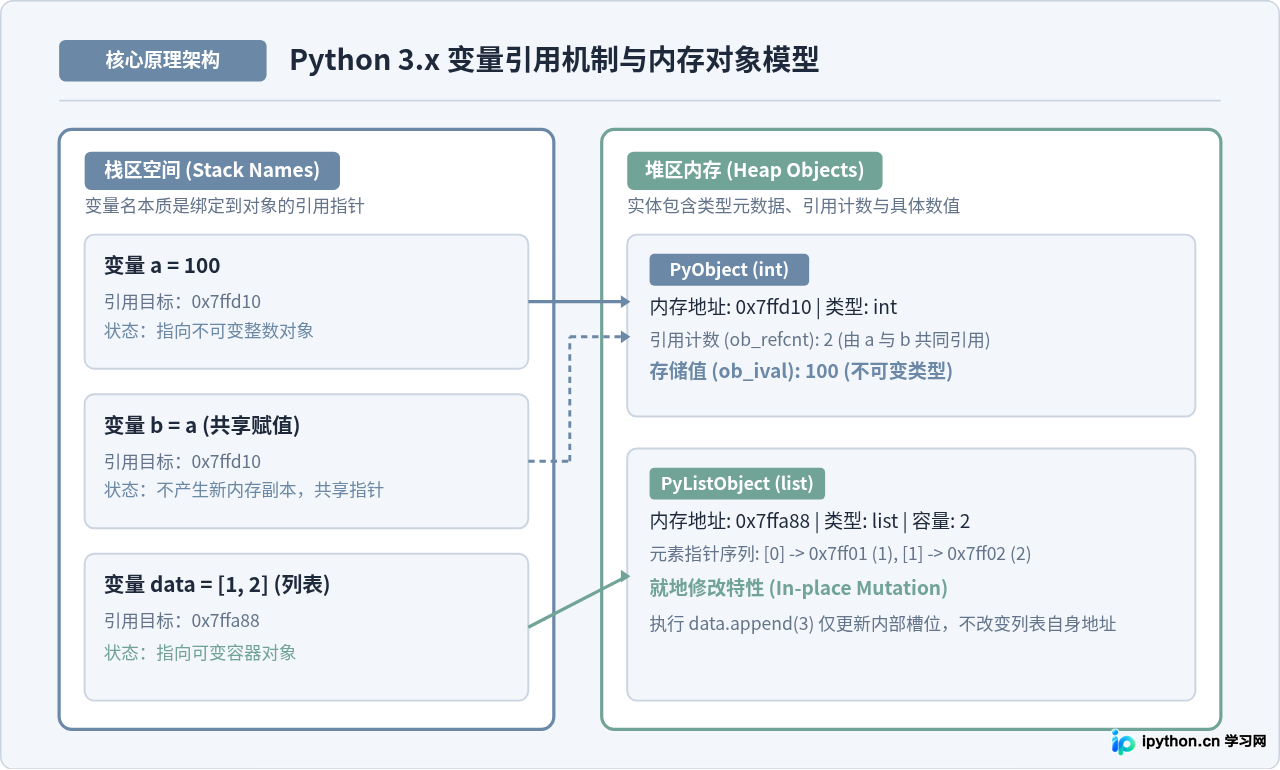This screenshot has width=1280, height=770.
Task: Click the text 状态：不产生新内存副本，共享指针
Action: tap(244, 490)
